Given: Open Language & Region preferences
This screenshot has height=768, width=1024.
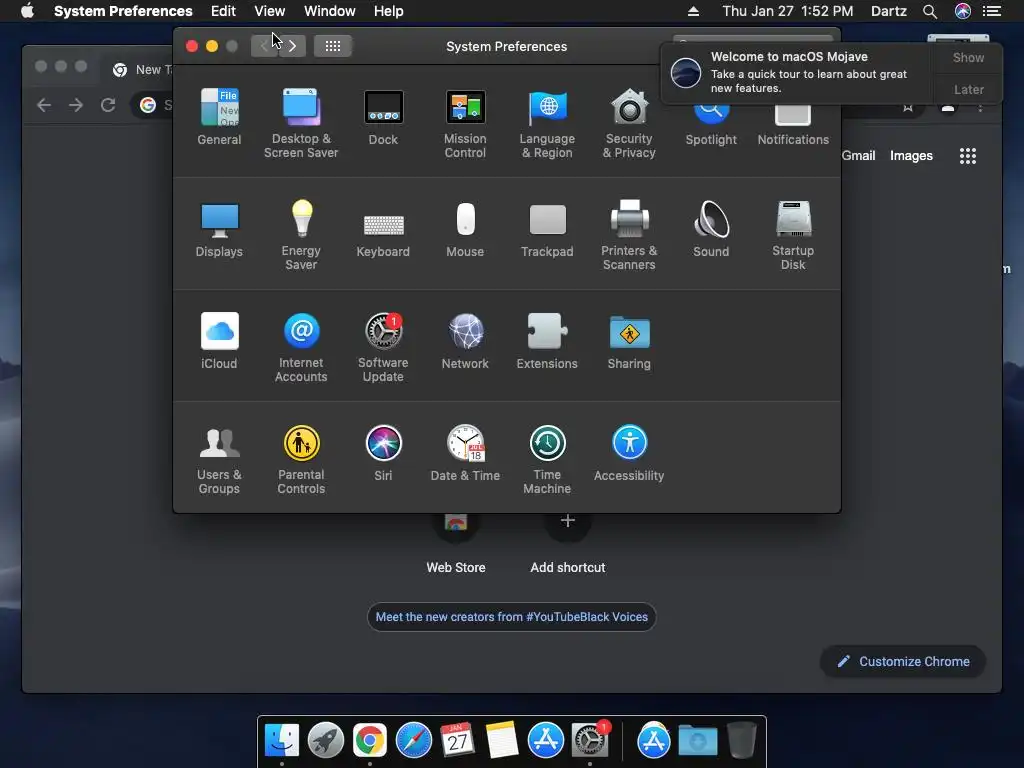Looking at the screenshot, I should point(547,123).
